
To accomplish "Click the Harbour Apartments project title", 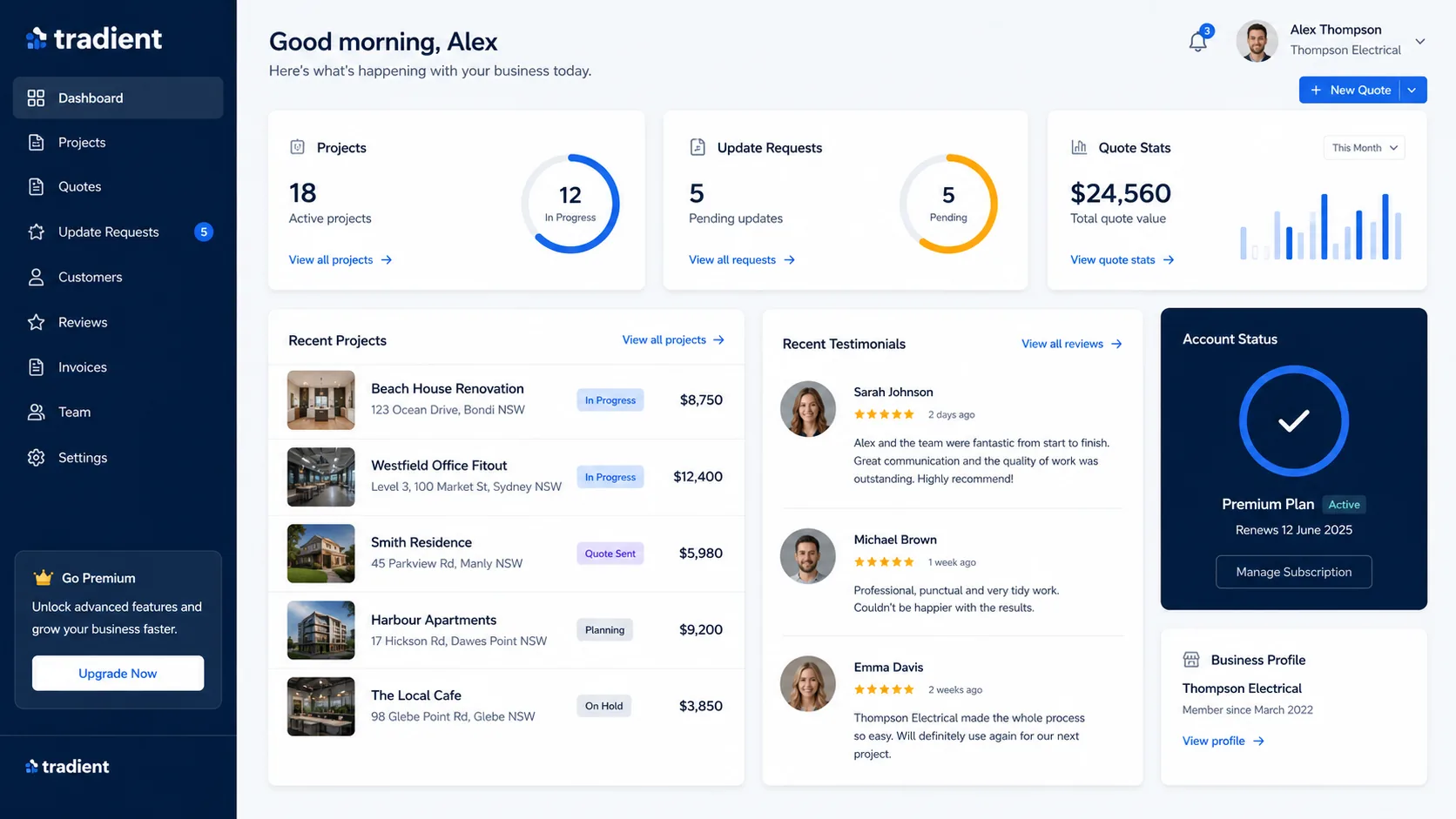I will (434, 620).
